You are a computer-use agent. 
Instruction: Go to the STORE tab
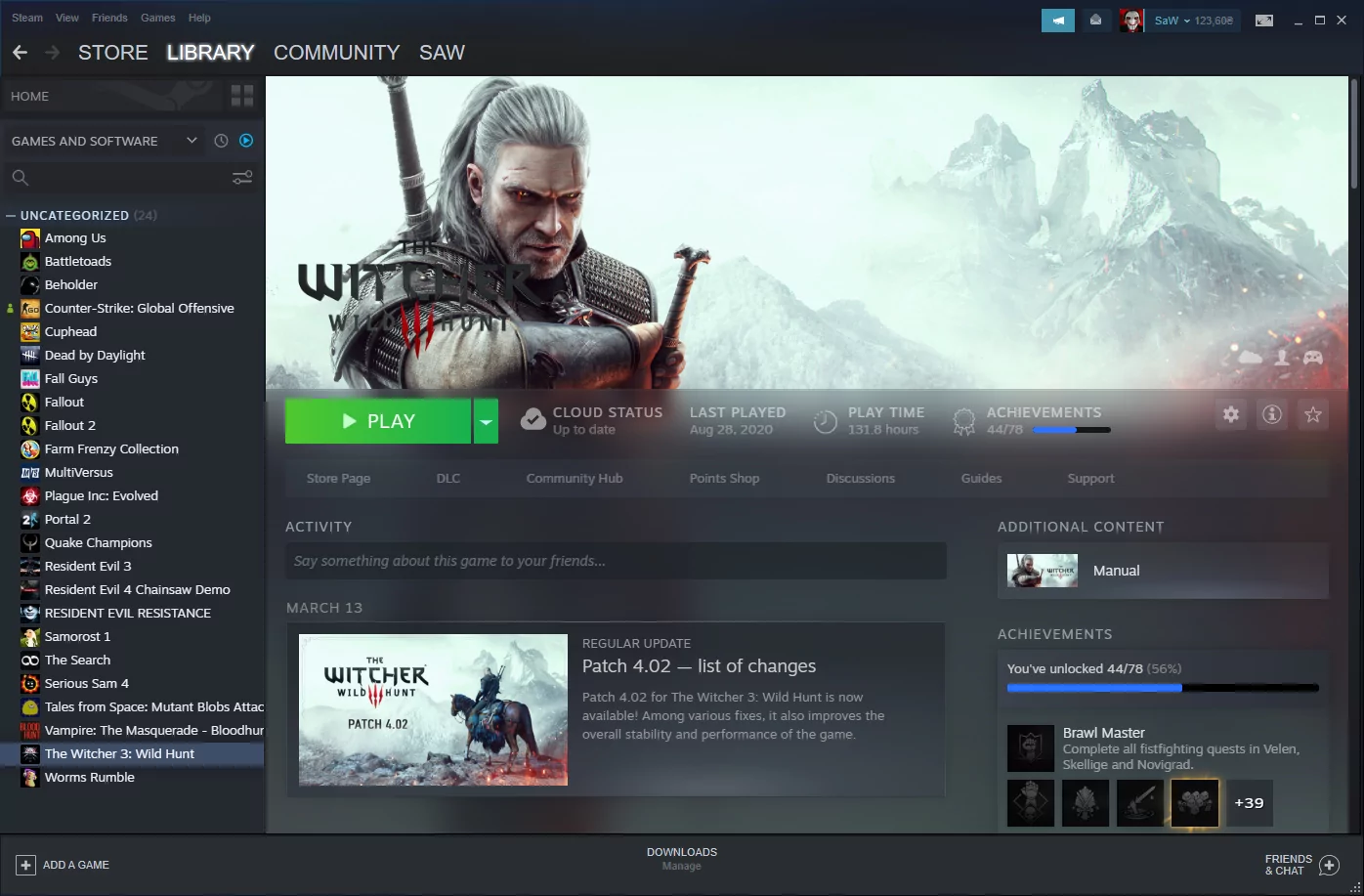point(113,53)
